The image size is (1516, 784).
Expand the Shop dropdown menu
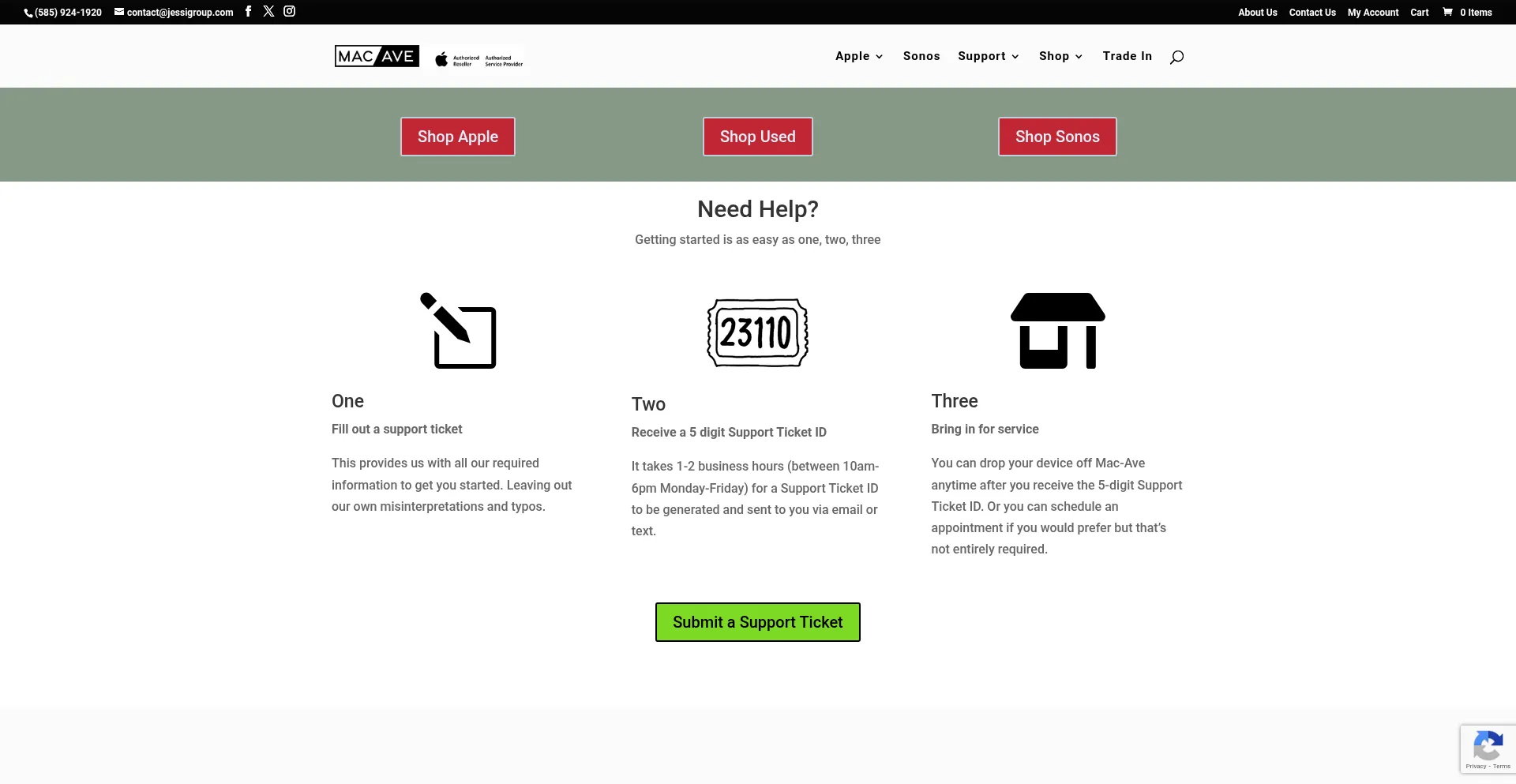coord(1060,56)
